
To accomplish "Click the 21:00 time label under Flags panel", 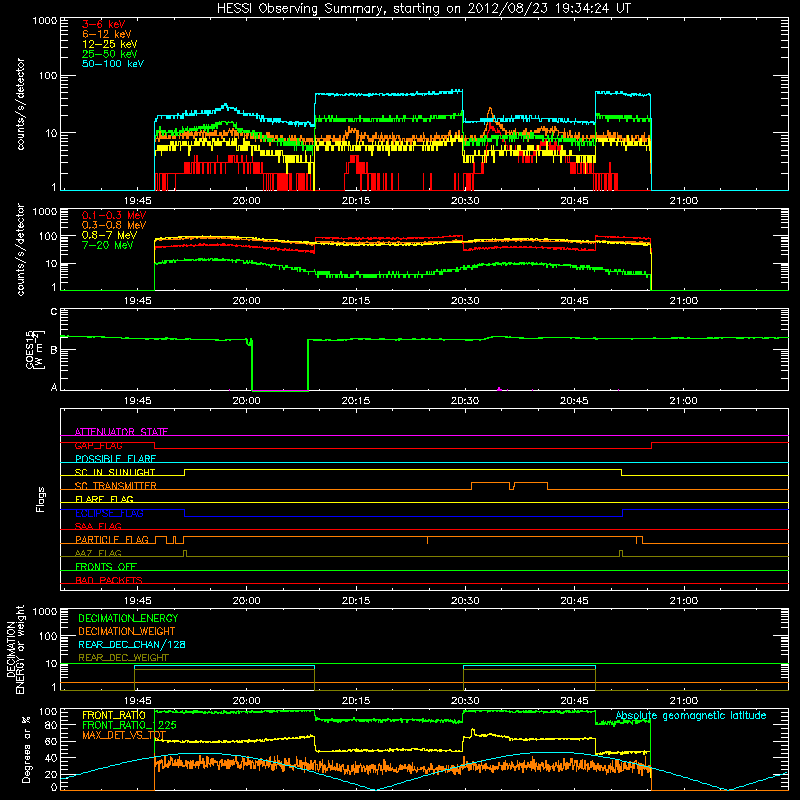I will point(683,601).
